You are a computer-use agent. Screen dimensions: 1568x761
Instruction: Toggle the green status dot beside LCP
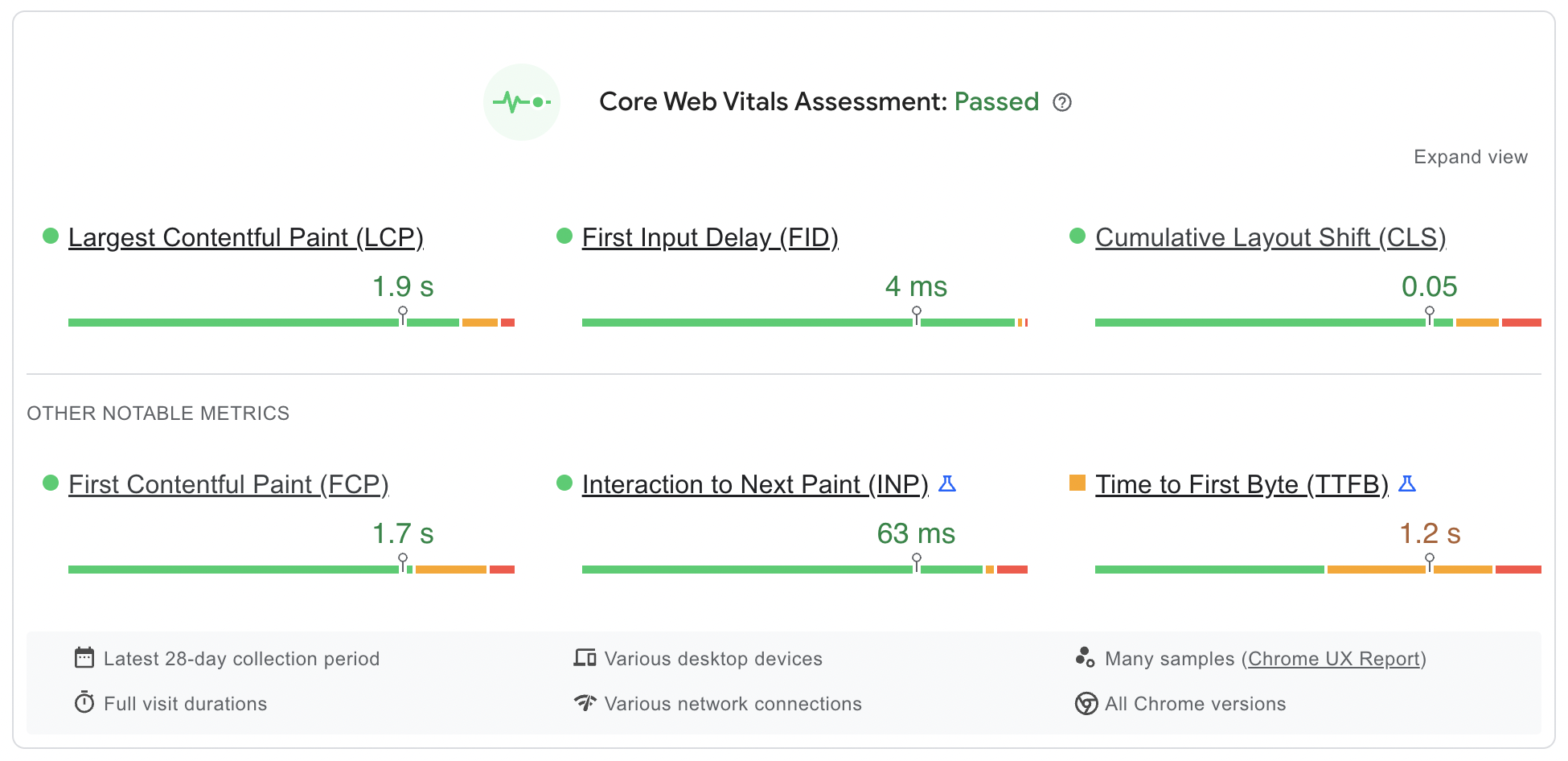pyautogui.click(x=50, y=236)
